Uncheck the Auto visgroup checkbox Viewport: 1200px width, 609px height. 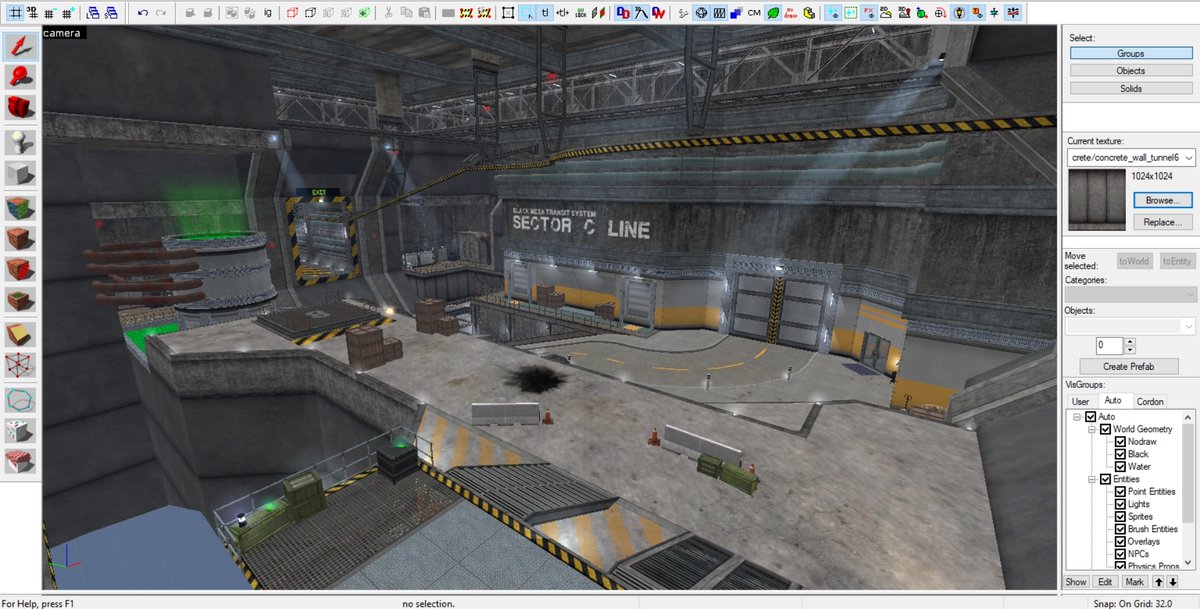tap(1091, 417)
